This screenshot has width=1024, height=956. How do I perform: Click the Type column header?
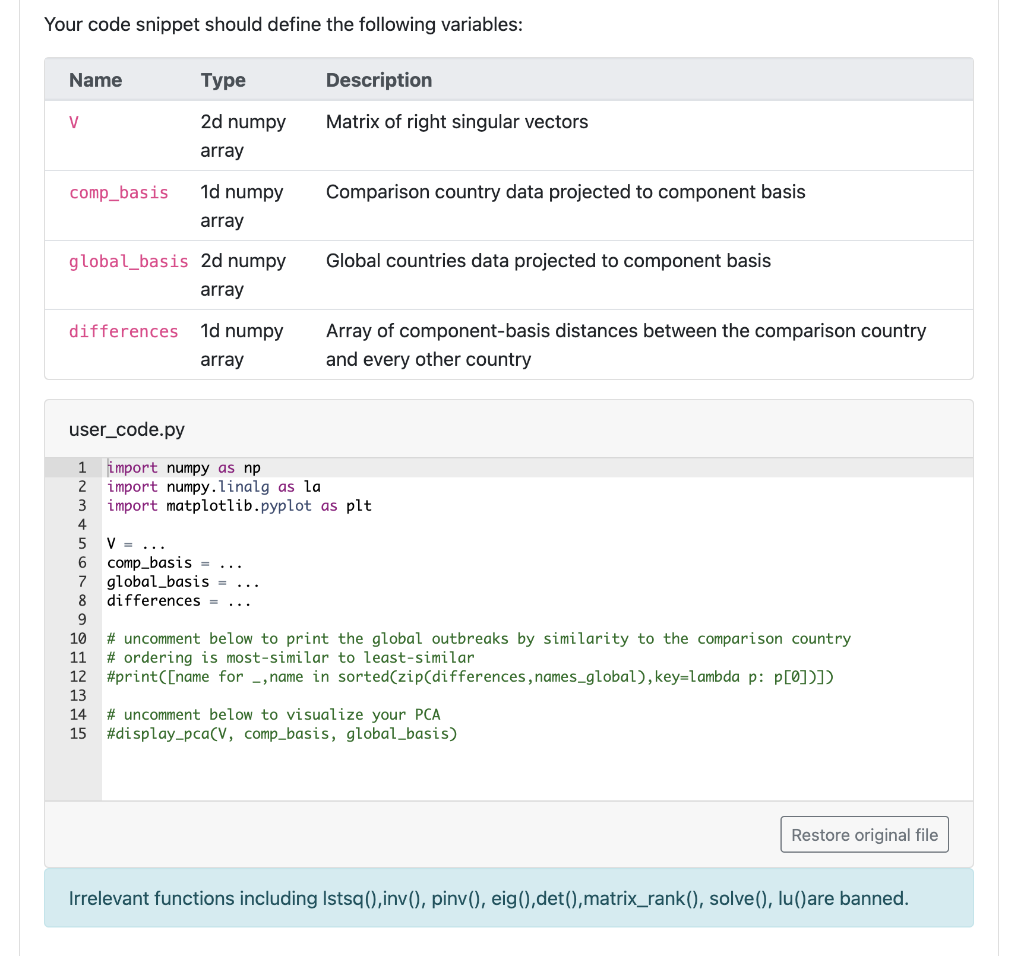point(222,80)
